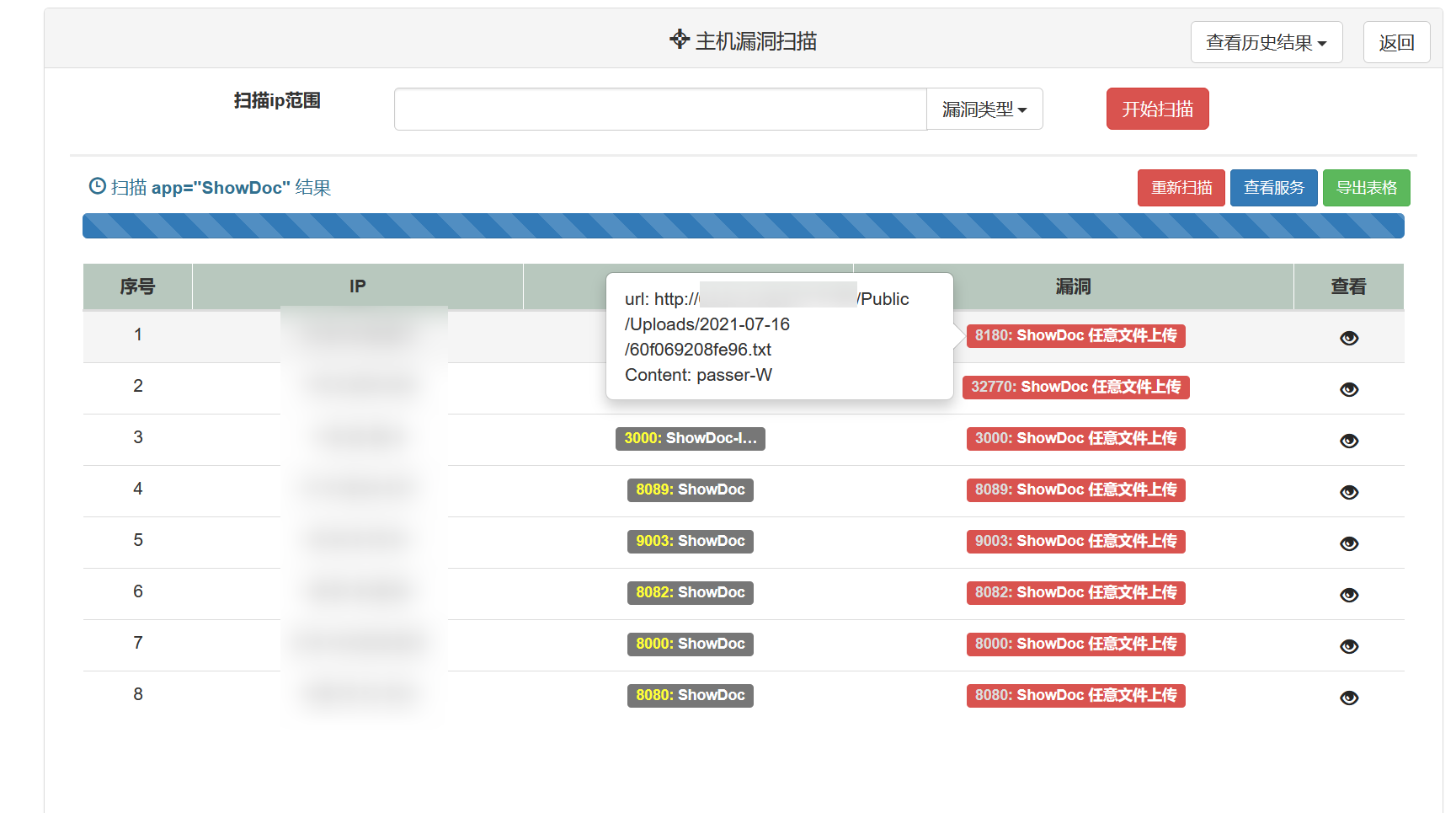Viewport: 1456px width, 813px height.
Task: Export table via 导出表格 button
Action: (x=1366, y=188)
